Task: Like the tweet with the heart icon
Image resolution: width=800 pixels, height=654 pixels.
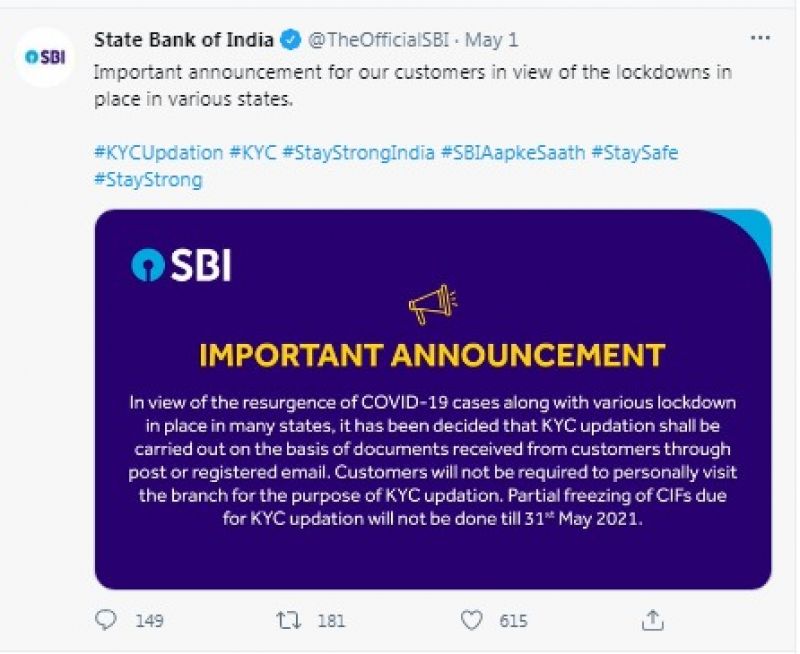Action: click(x=471, y=620)
